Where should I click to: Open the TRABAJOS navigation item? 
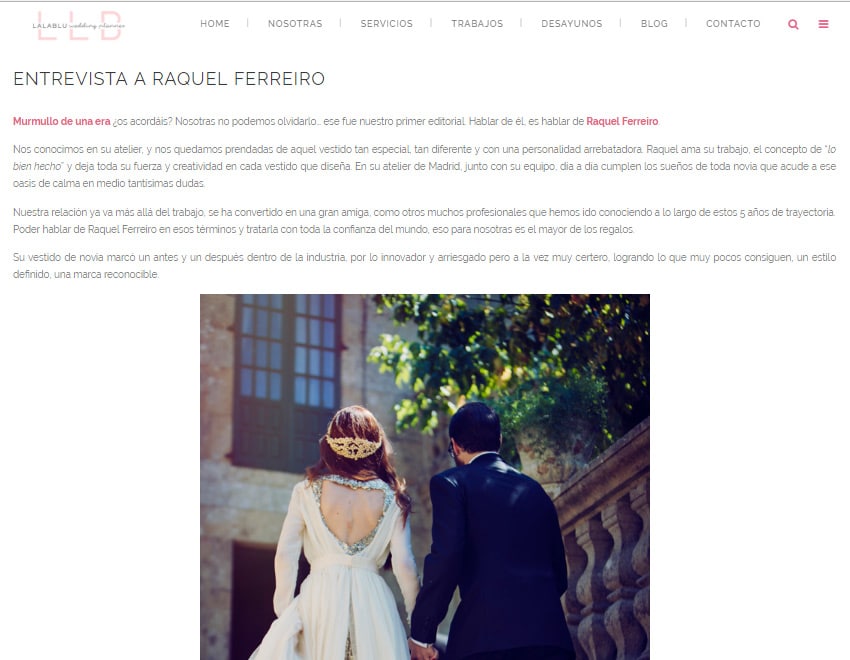[477, 23]
